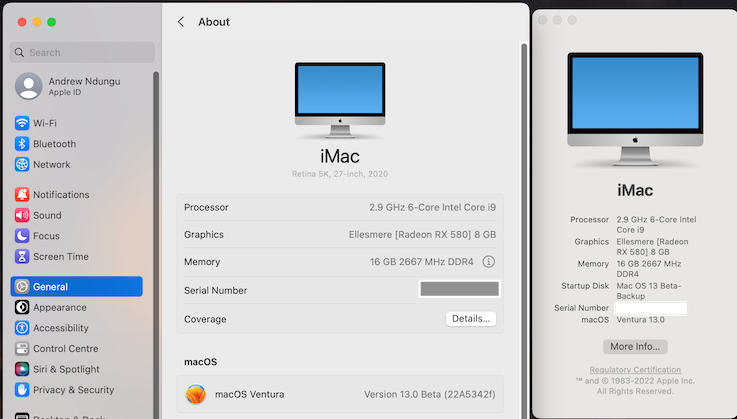737x419 pixels.
Task: Click the Focus moon icon
Action: tap(22, 236)
